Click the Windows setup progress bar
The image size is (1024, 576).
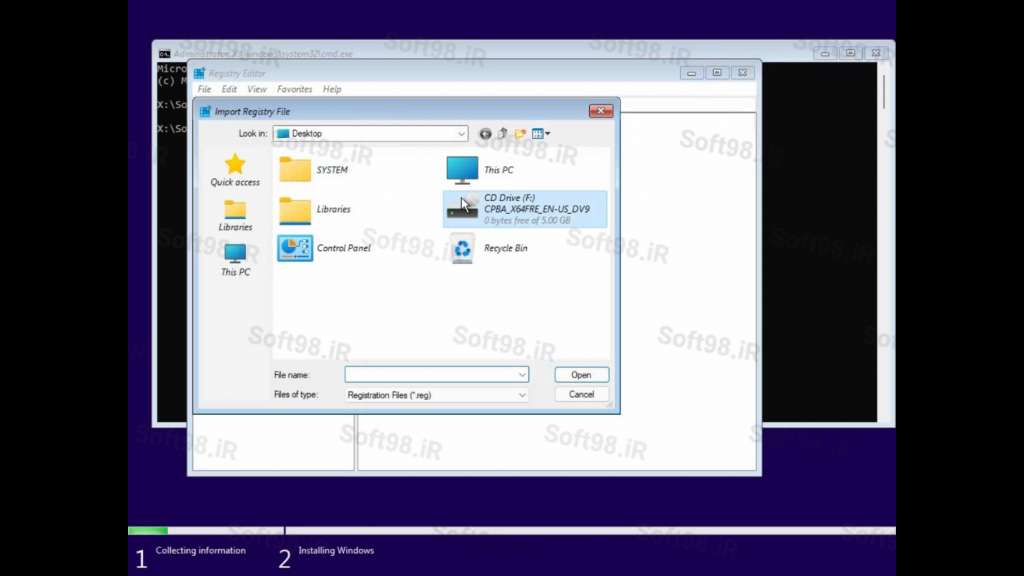pyautogui.click(x=512, y=530)
